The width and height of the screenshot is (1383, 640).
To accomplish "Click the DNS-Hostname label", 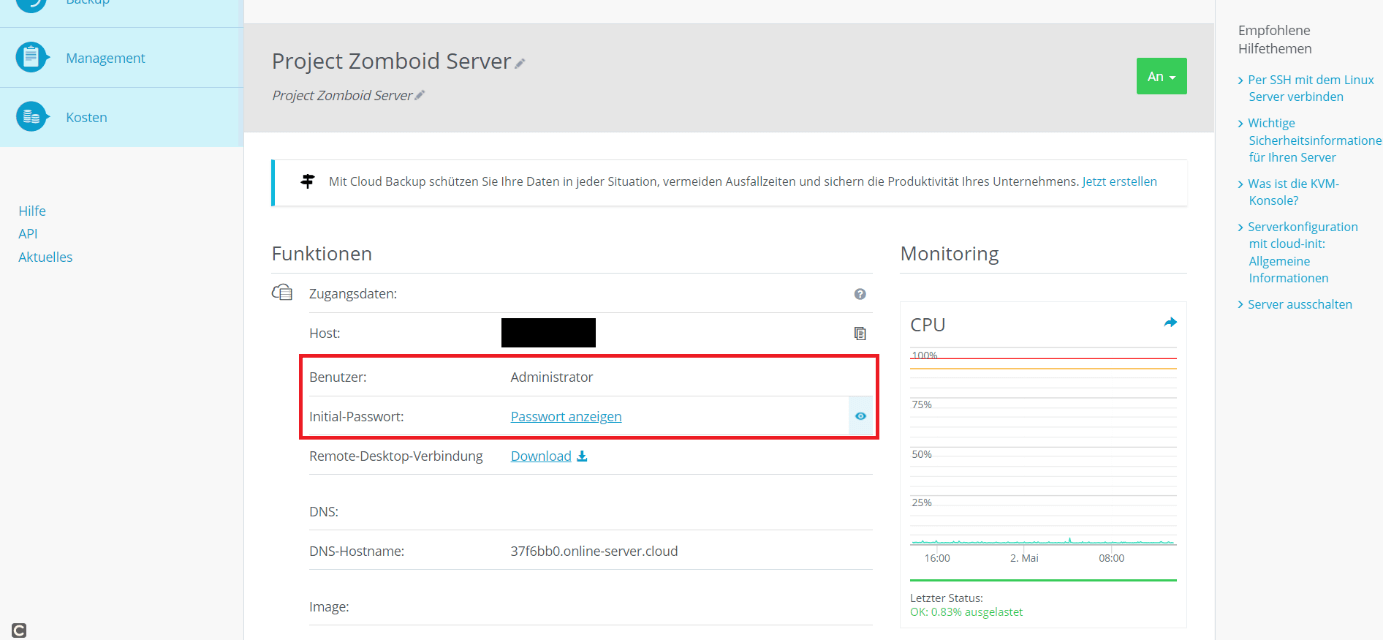I will pyautogui.click(x=356, y=551).
